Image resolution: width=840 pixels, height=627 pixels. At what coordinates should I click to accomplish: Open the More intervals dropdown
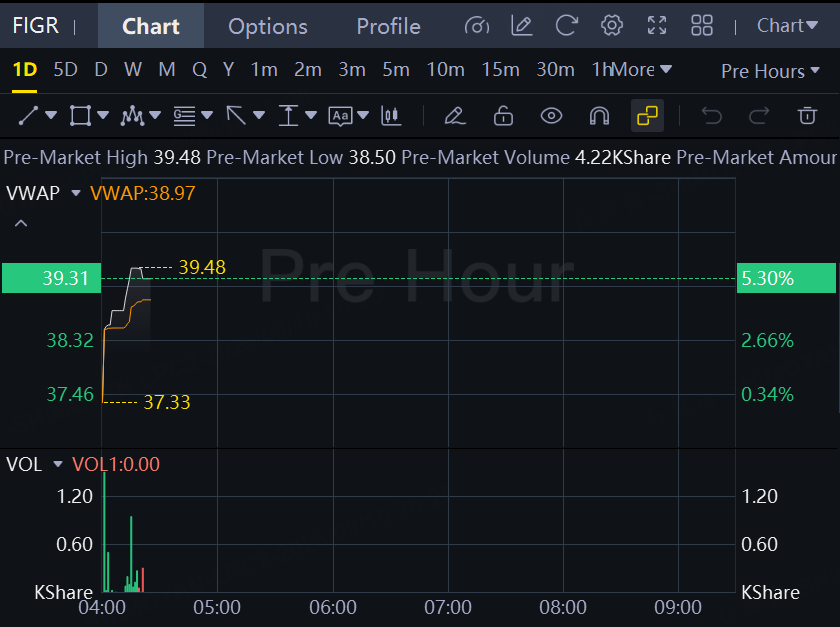[x=642, y=70]
